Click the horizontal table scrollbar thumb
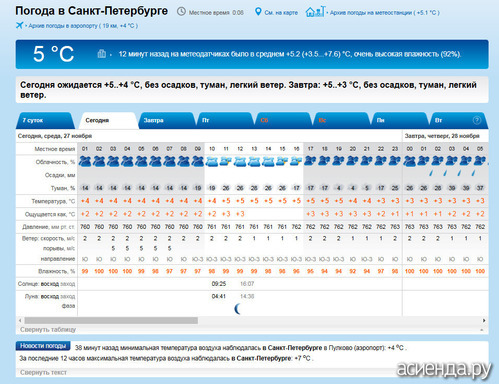The image size is (499, 384). click(x=111, y=320)
